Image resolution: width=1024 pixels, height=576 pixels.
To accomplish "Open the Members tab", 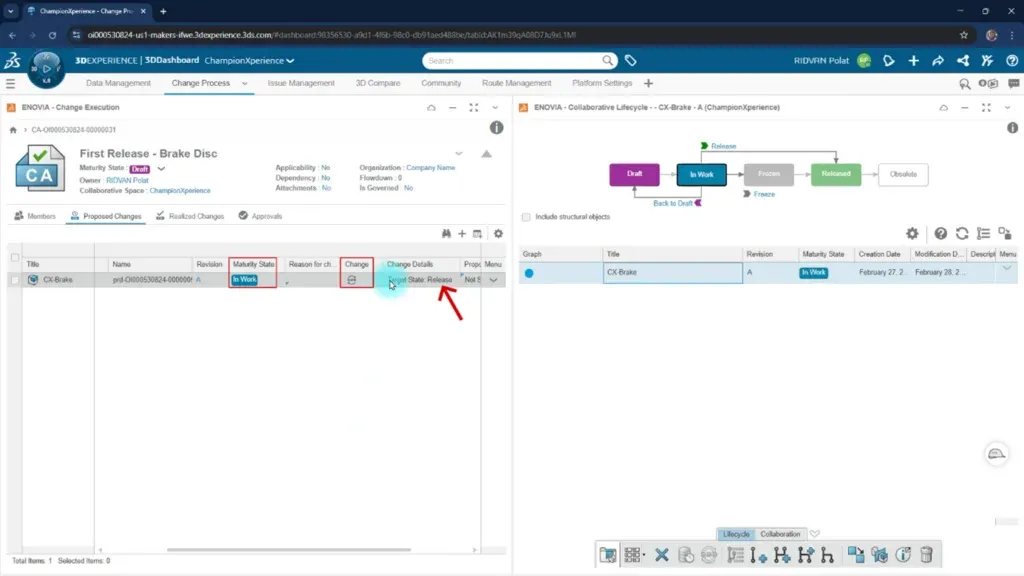I will click(x=35, y=216).
